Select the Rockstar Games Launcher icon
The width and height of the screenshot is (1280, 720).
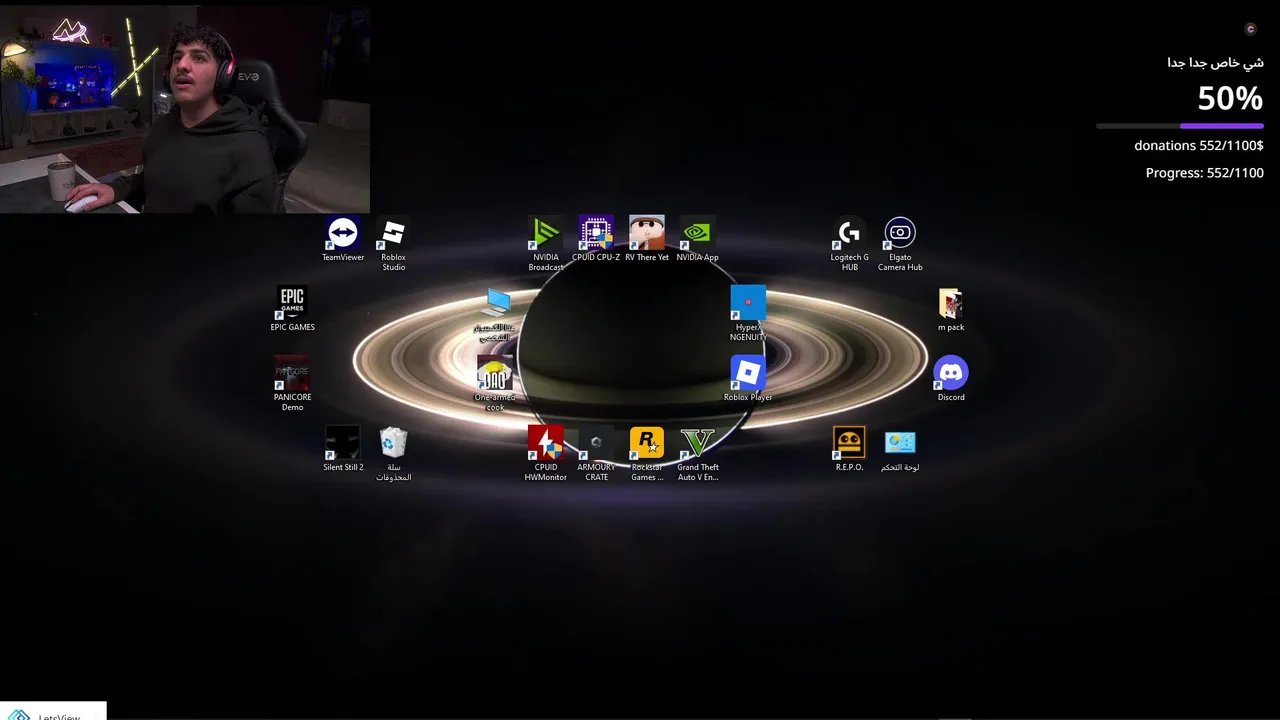pos(647,455)
